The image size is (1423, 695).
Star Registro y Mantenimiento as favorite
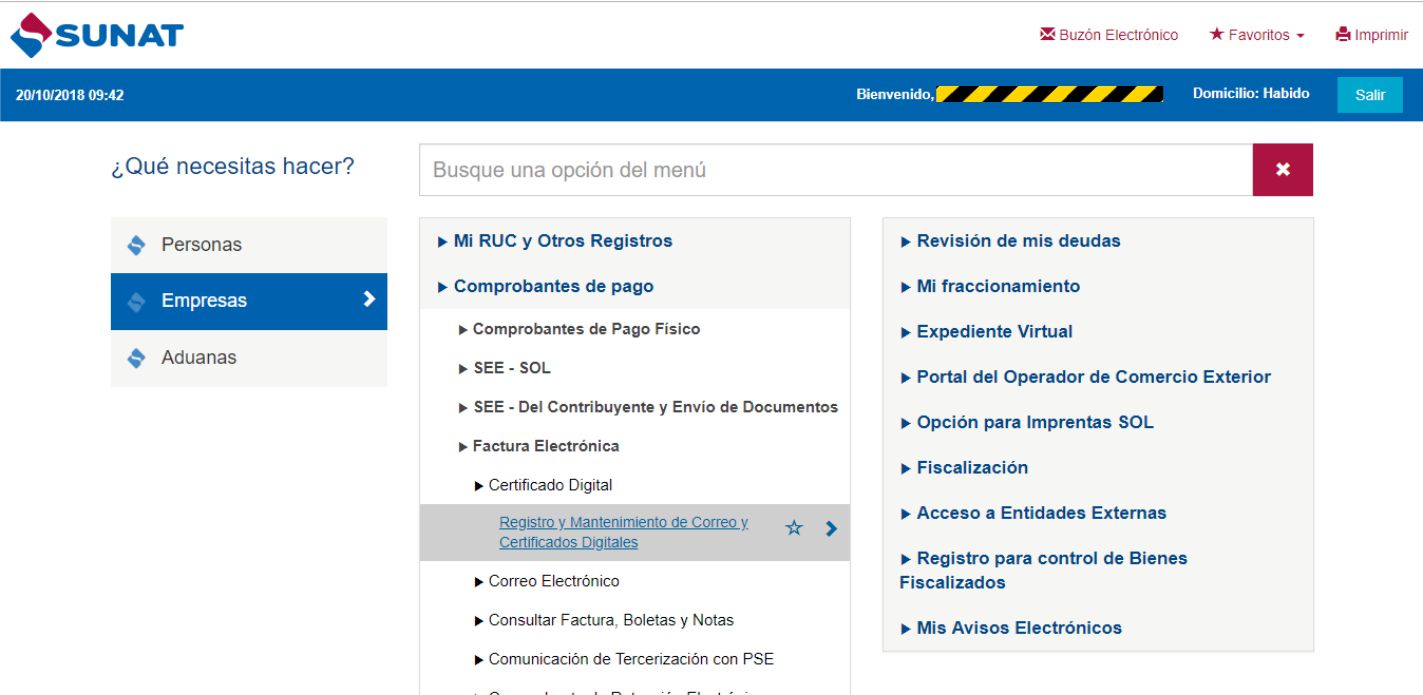(x=794, y=529)
